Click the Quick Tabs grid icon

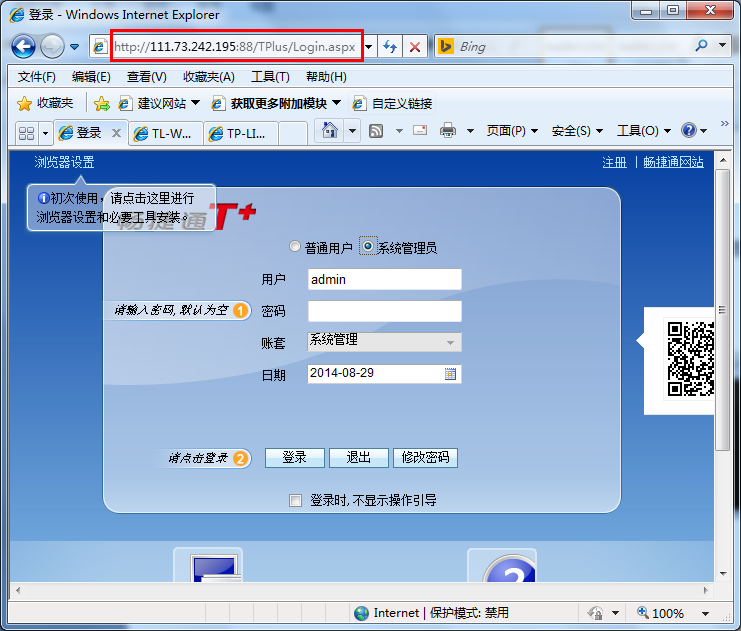coord(26,132)
